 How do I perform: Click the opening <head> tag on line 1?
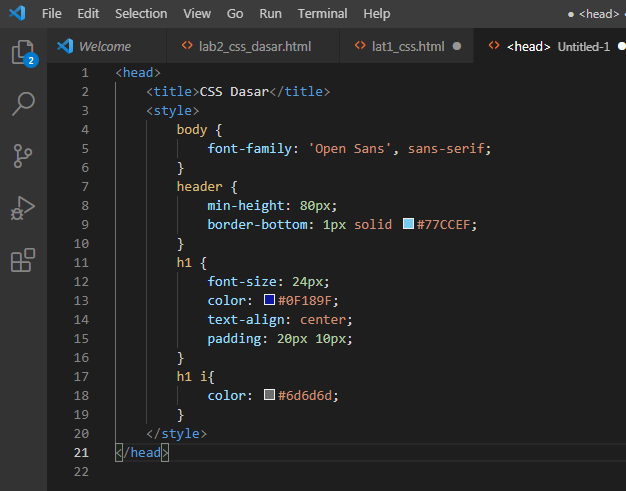[x=138, y=73]
